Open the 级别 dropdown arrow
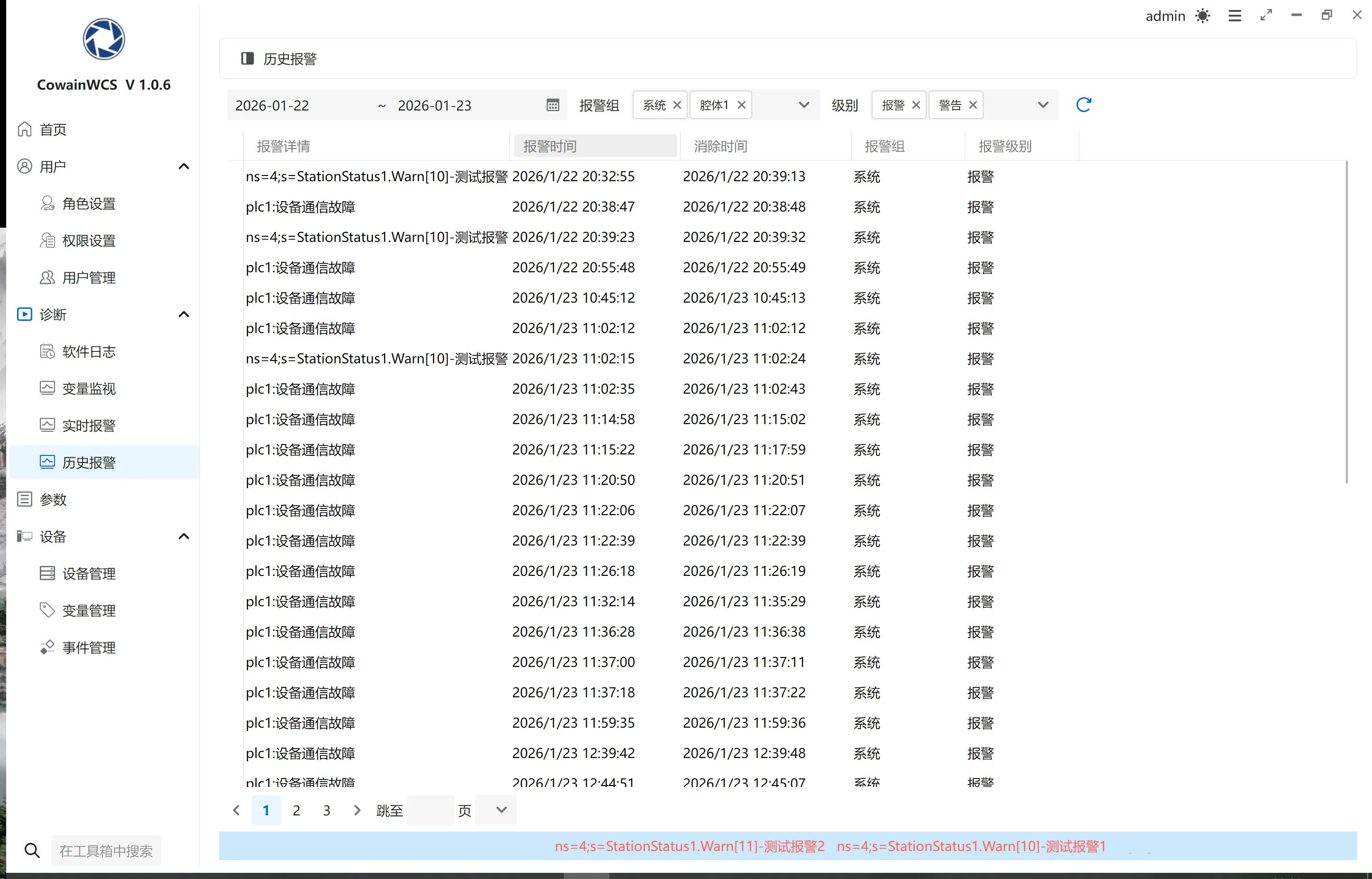The height and width of the screenshot is (879, 1372). click(1043, 105)
